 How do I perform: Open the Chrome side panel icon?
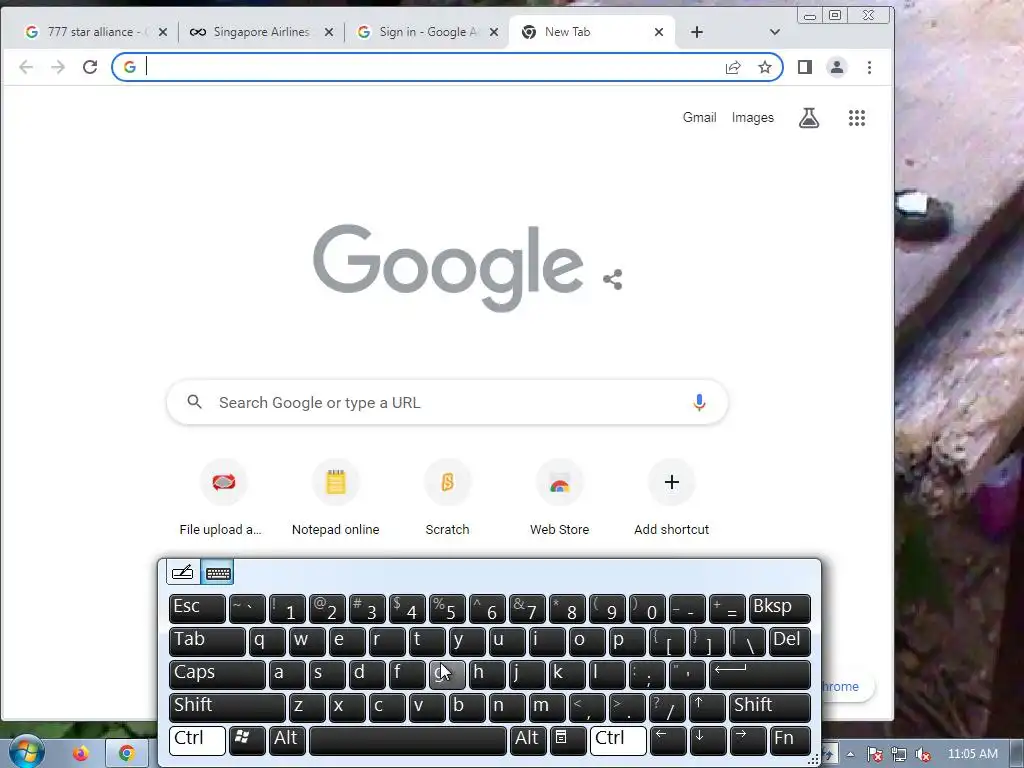point(805,67)
